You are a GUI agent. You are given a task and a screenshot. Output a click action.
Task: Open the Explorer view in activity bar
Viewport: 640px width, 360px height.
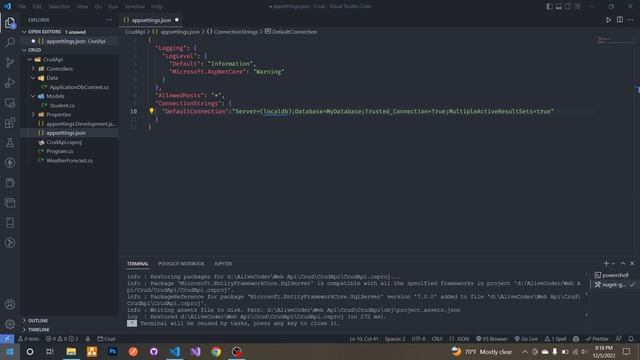10,23
